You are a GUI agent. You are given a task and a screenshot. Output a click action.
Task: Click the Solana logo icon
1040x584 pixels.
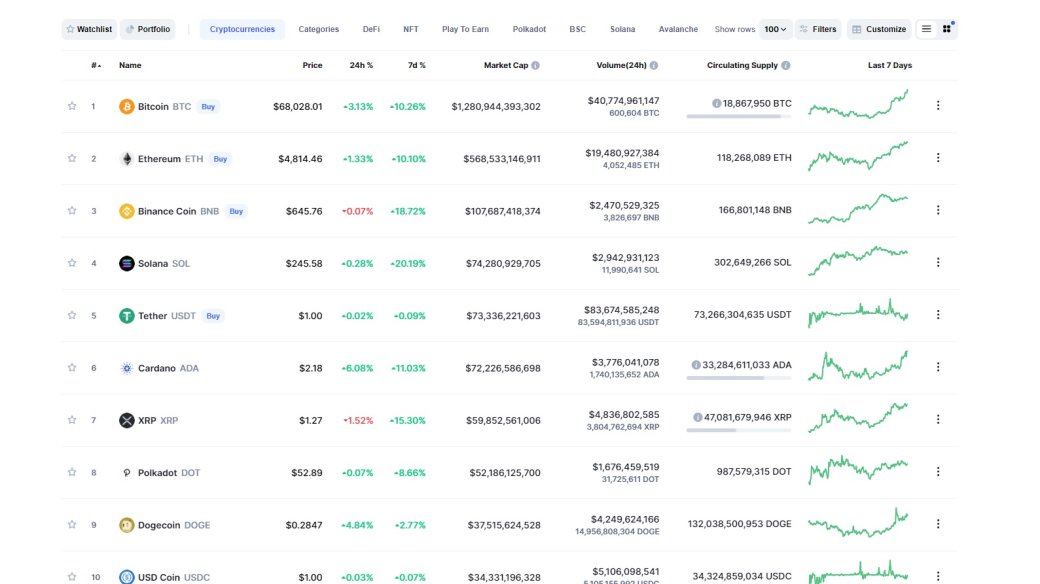tap(127, 263)
